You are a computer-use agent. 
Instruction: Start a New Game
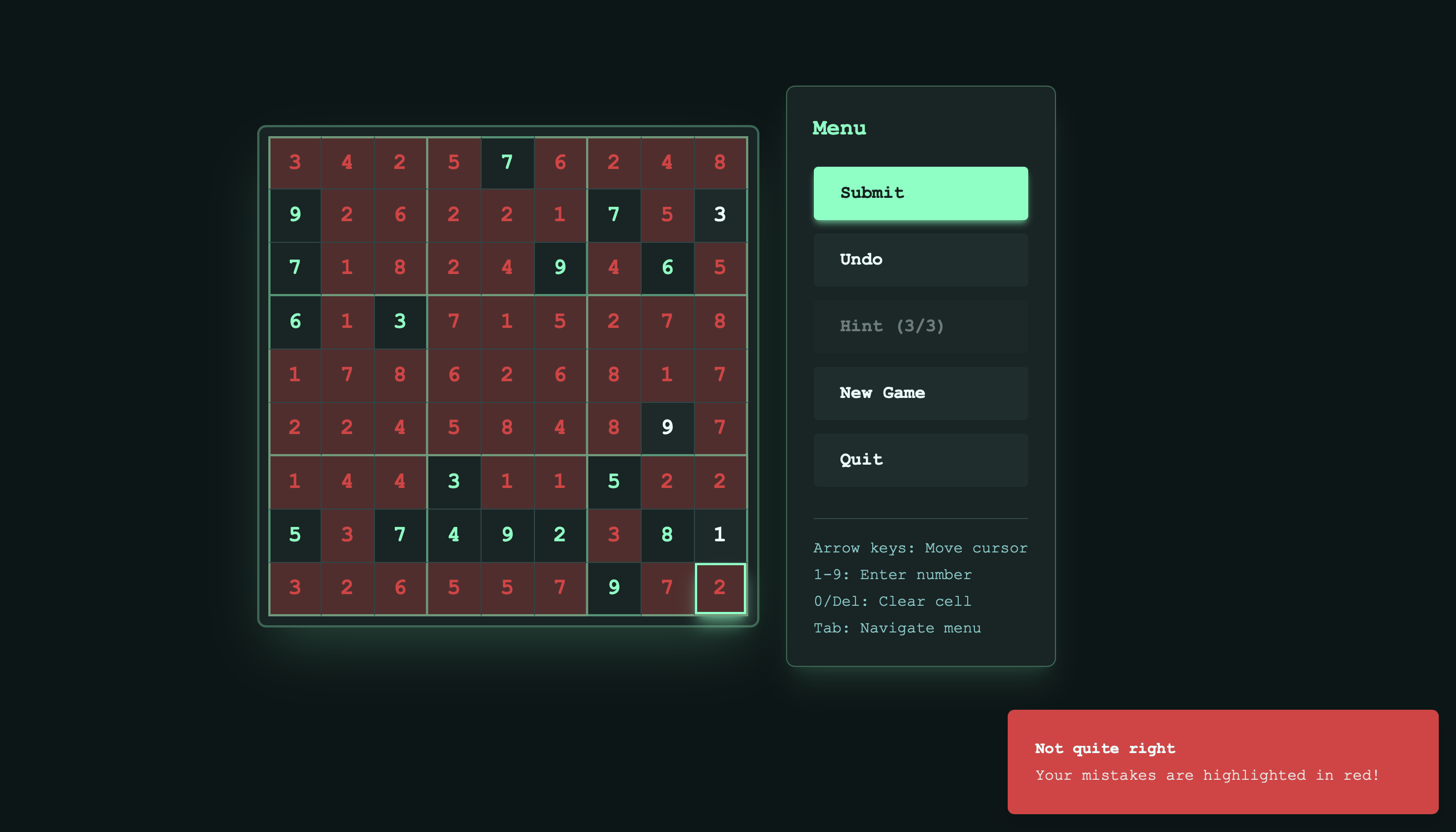click(920, 392)
